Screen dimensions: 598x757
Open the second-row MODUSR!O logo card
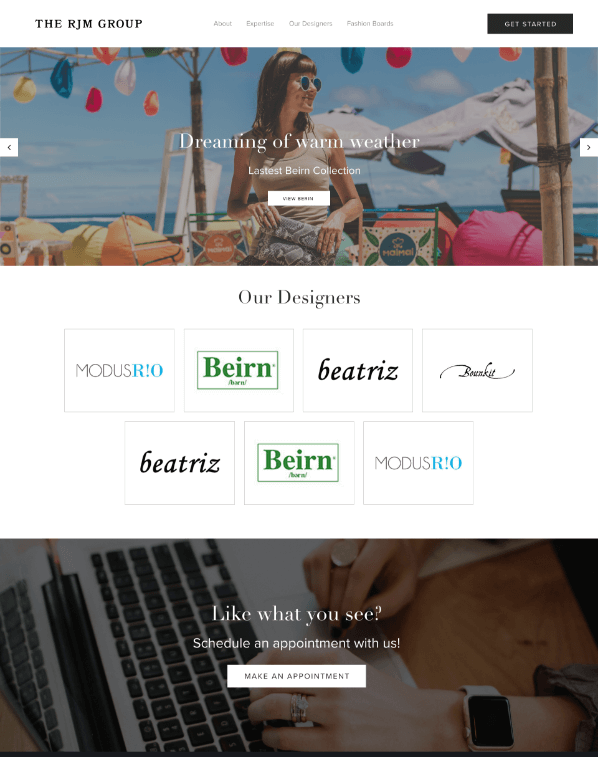418,463
